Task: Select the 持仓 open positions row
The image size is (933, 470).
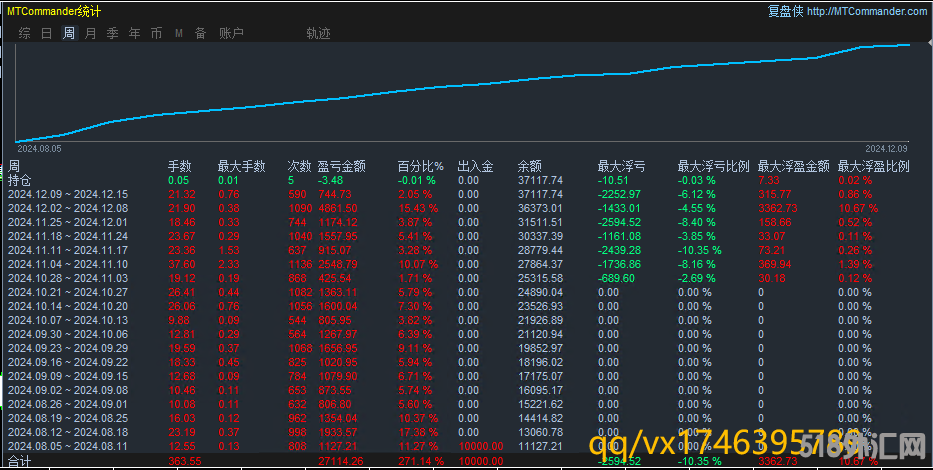Action: [x=20, y=180]
